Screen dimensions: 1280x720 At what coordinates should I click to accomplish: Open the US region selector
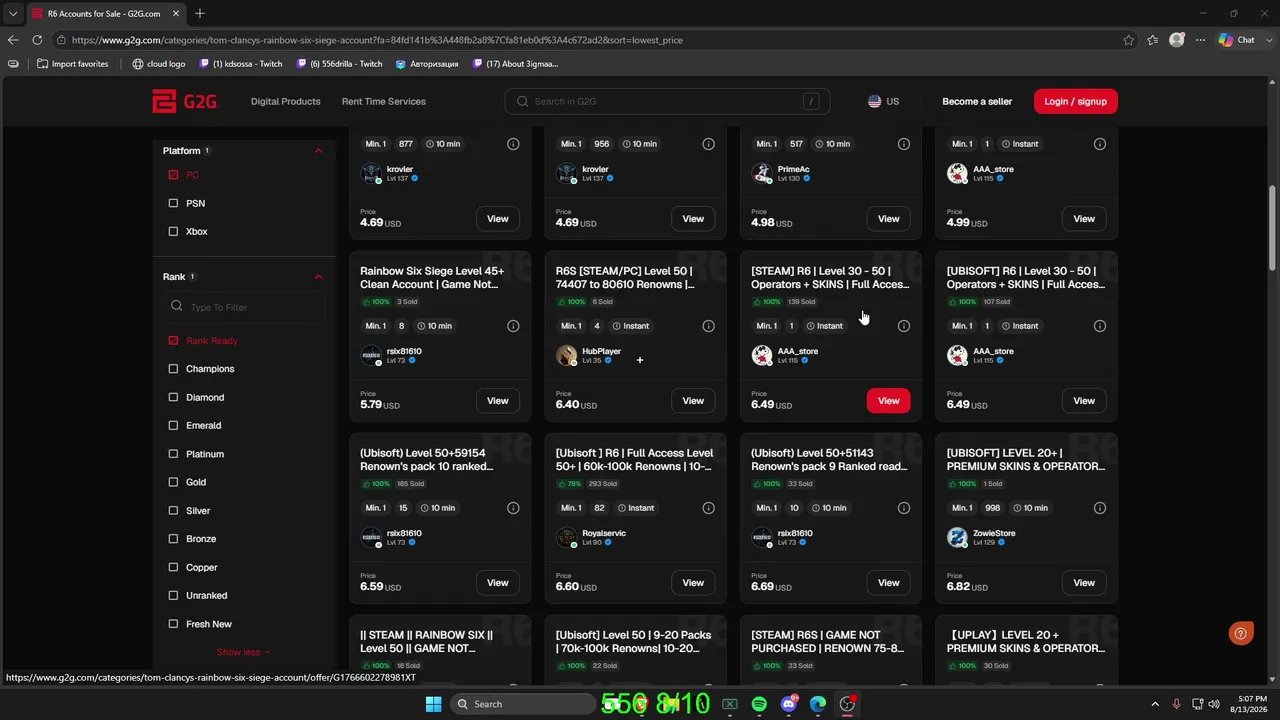click(x=883, y=101)
